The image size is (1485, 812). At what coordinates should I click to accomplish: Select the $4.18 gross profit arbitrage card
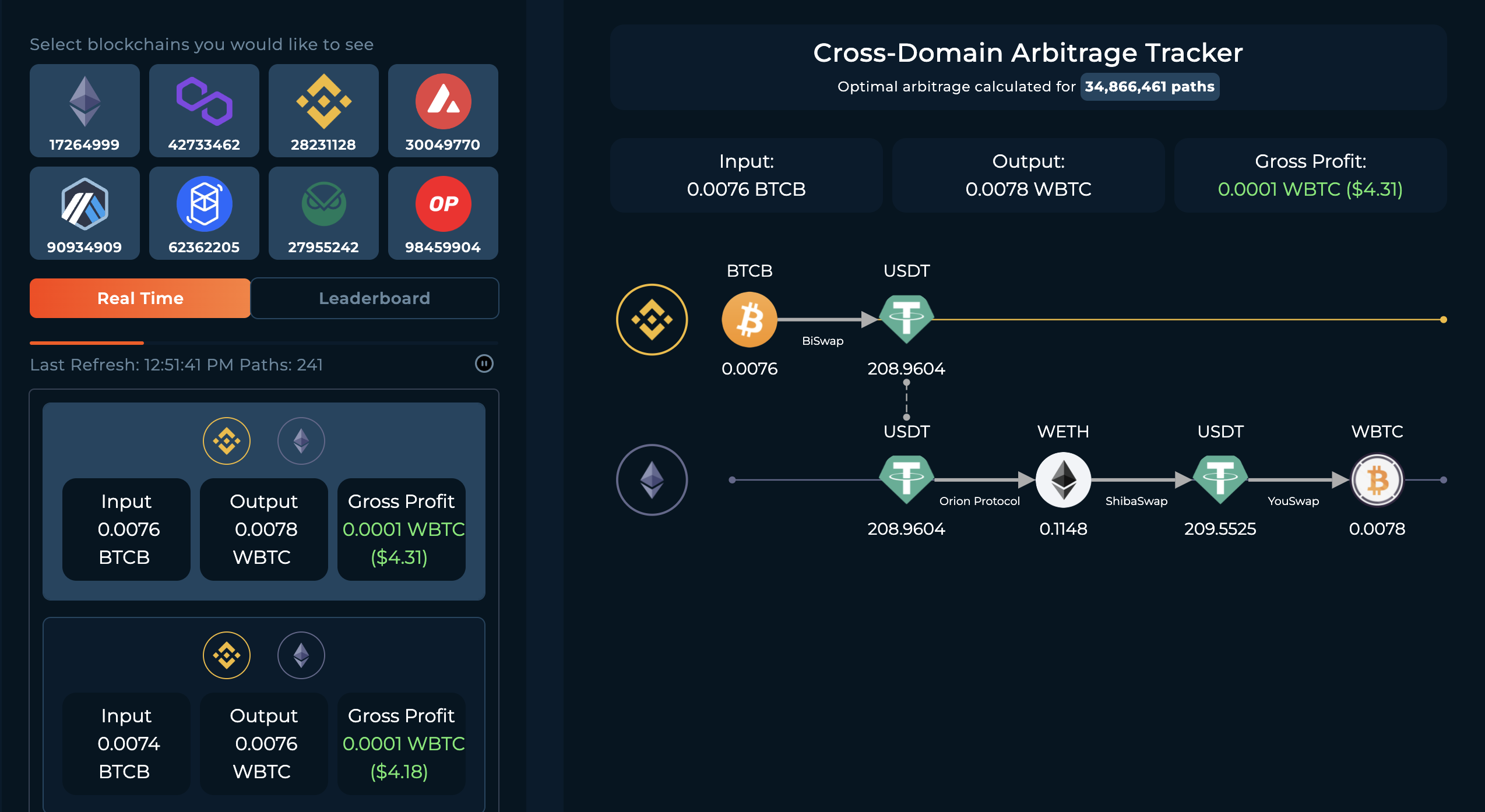(264, 715)
